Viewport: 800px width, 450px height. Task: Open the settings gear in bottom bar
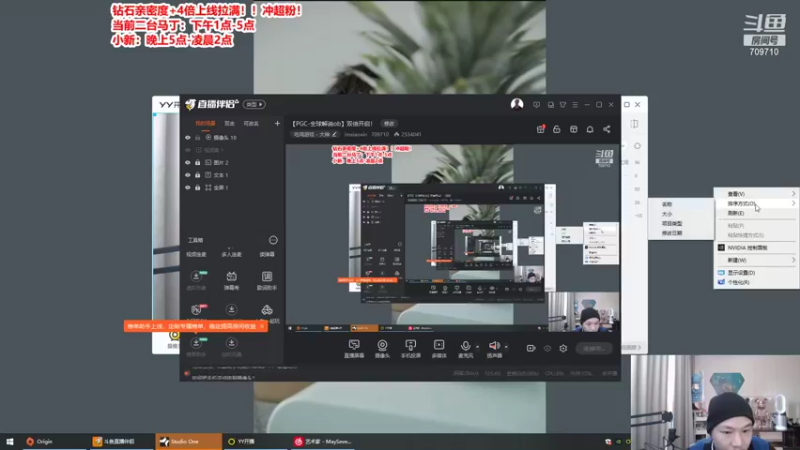click(563, 348)
